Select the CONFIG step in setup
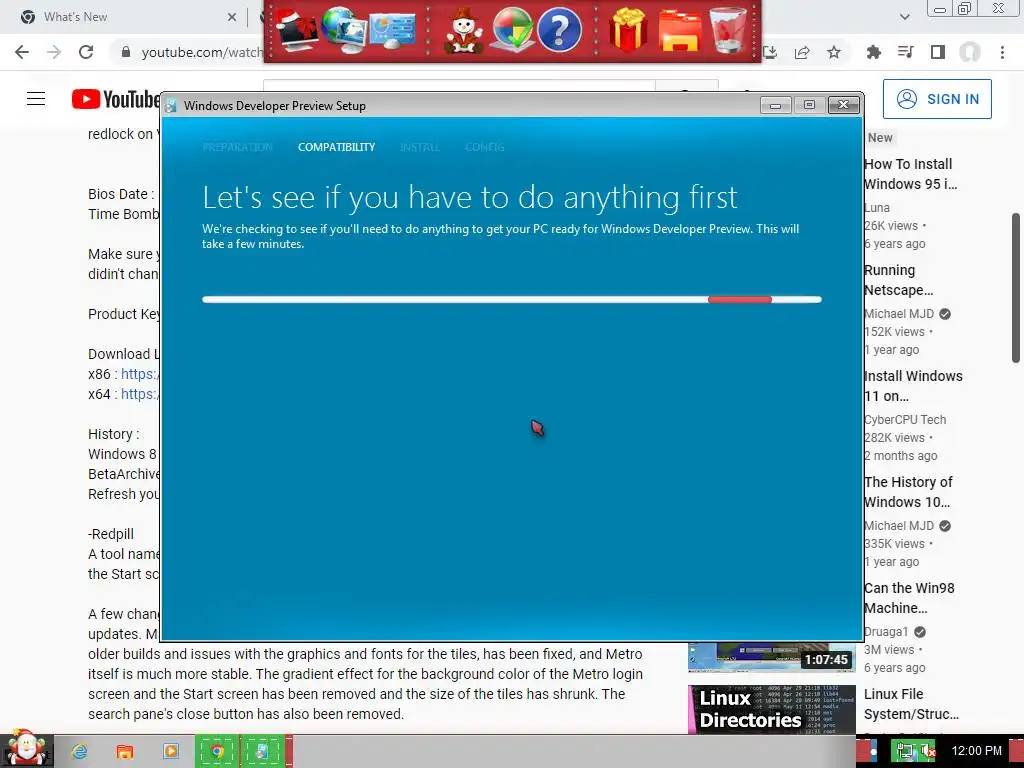This screenshot has height=768, width=1024. pyautogui.click(x=485, y=147)
